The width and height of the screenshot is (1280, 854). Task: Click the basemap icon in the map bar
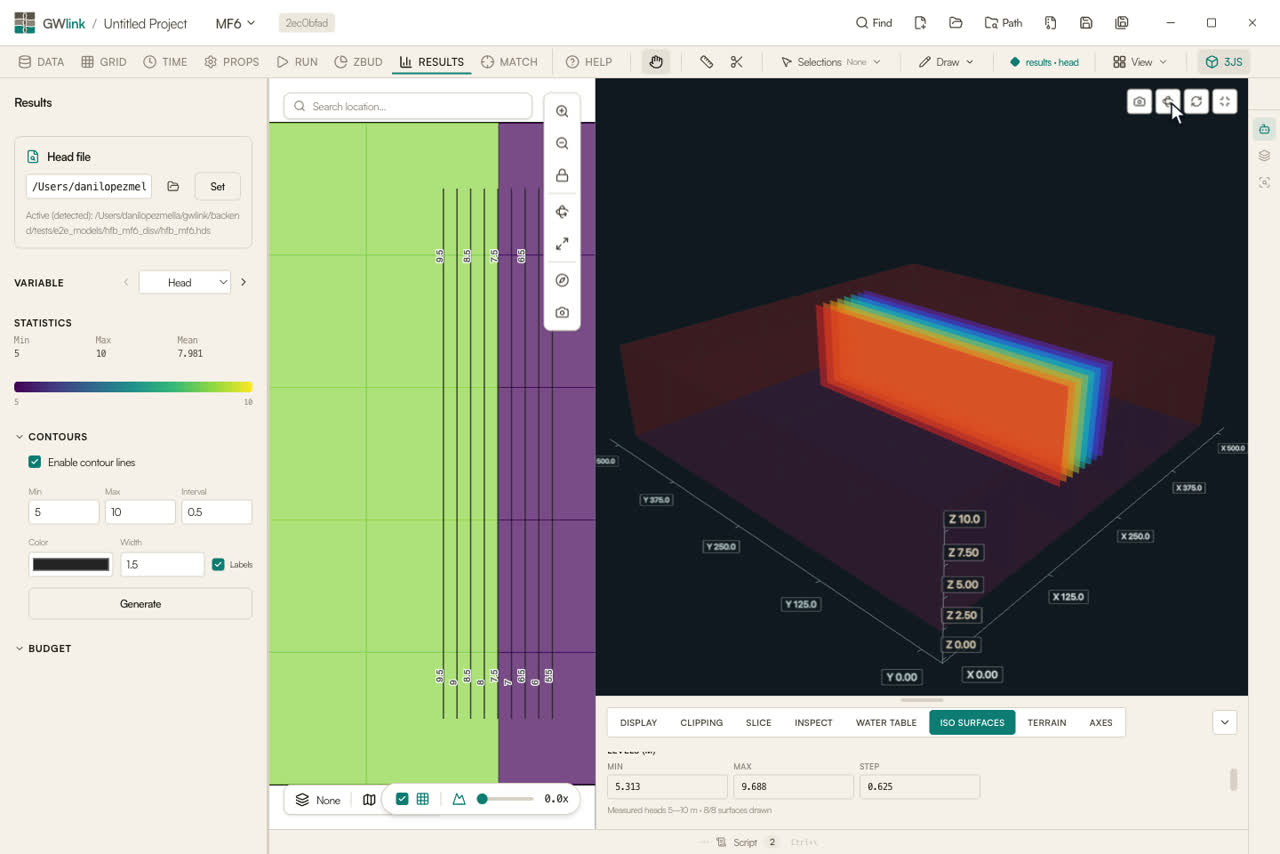point(369,800)
